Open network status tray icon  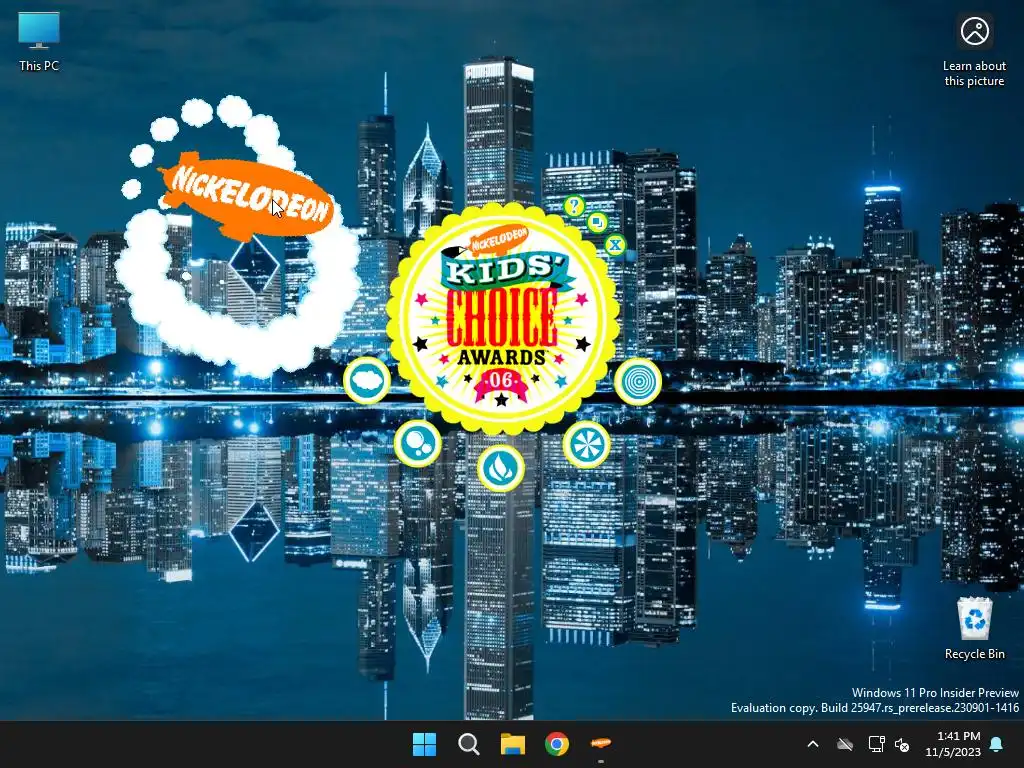876,744
